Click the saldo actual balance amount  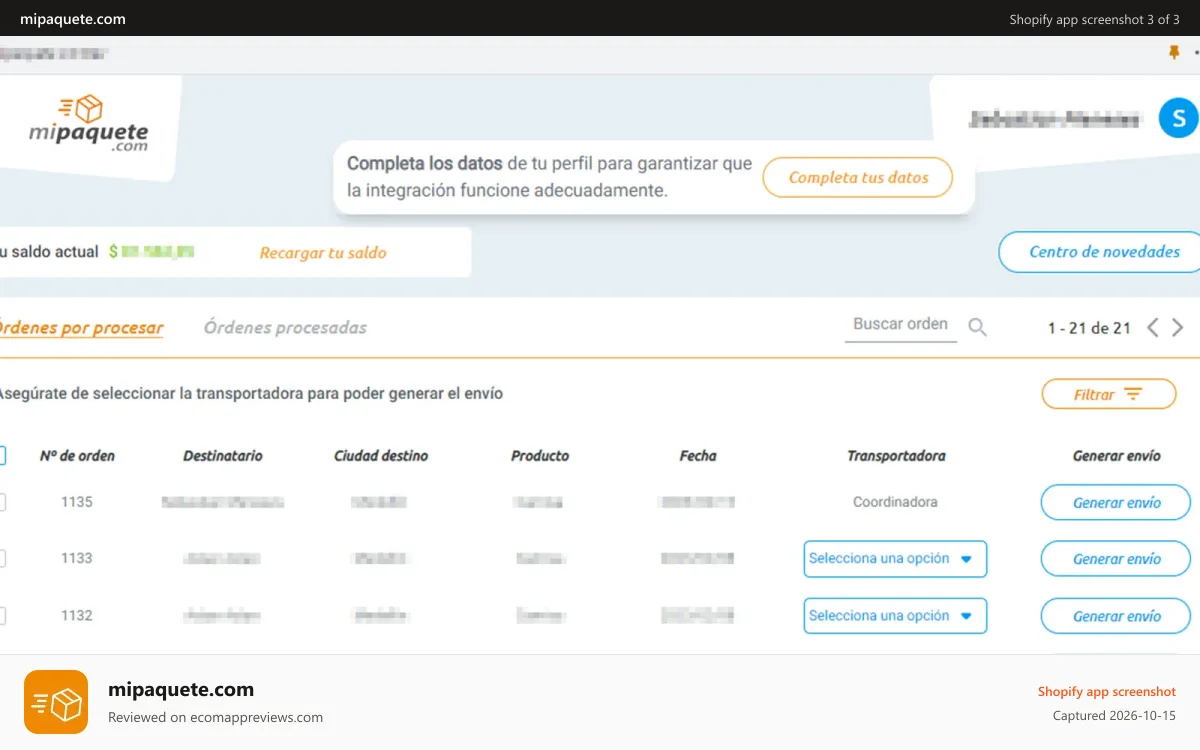(152, 252)
